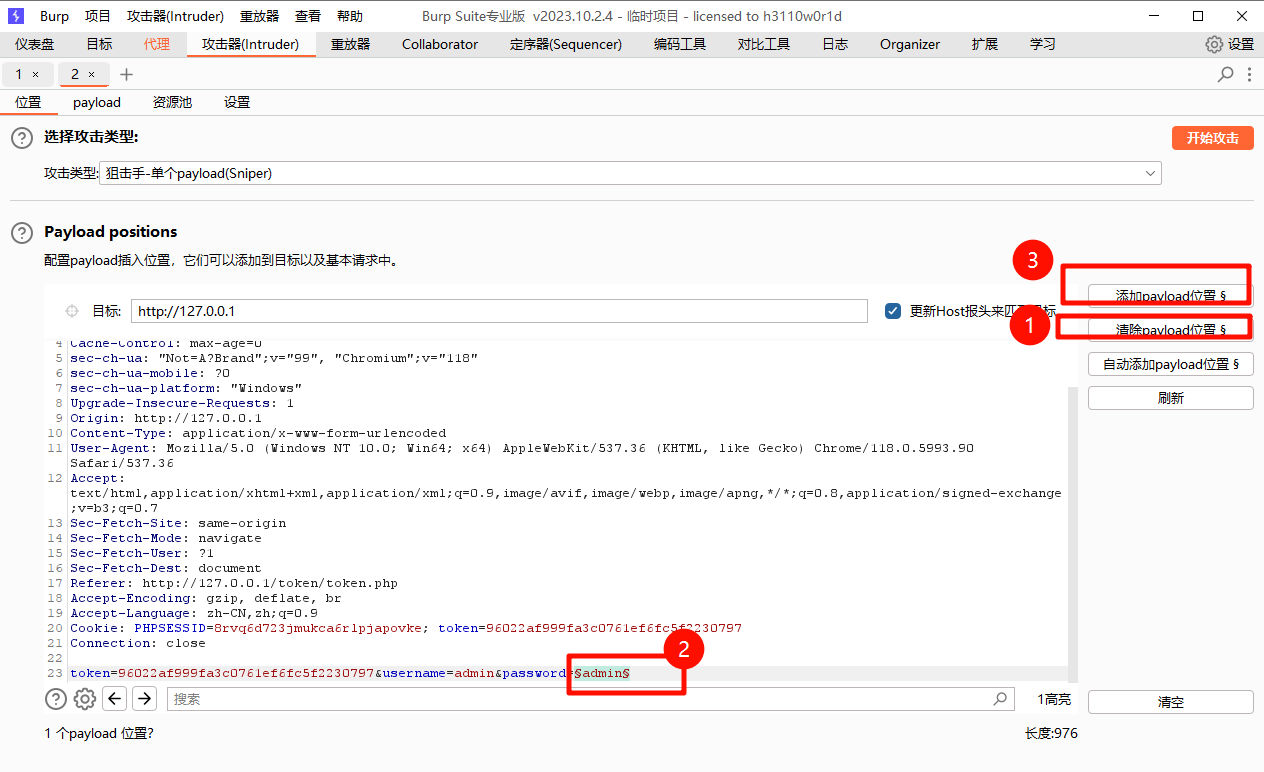The height and width of the screenshot is (772, 1264).
Task: Click the Cookie header line 20
Action: (x=406, y=628)
